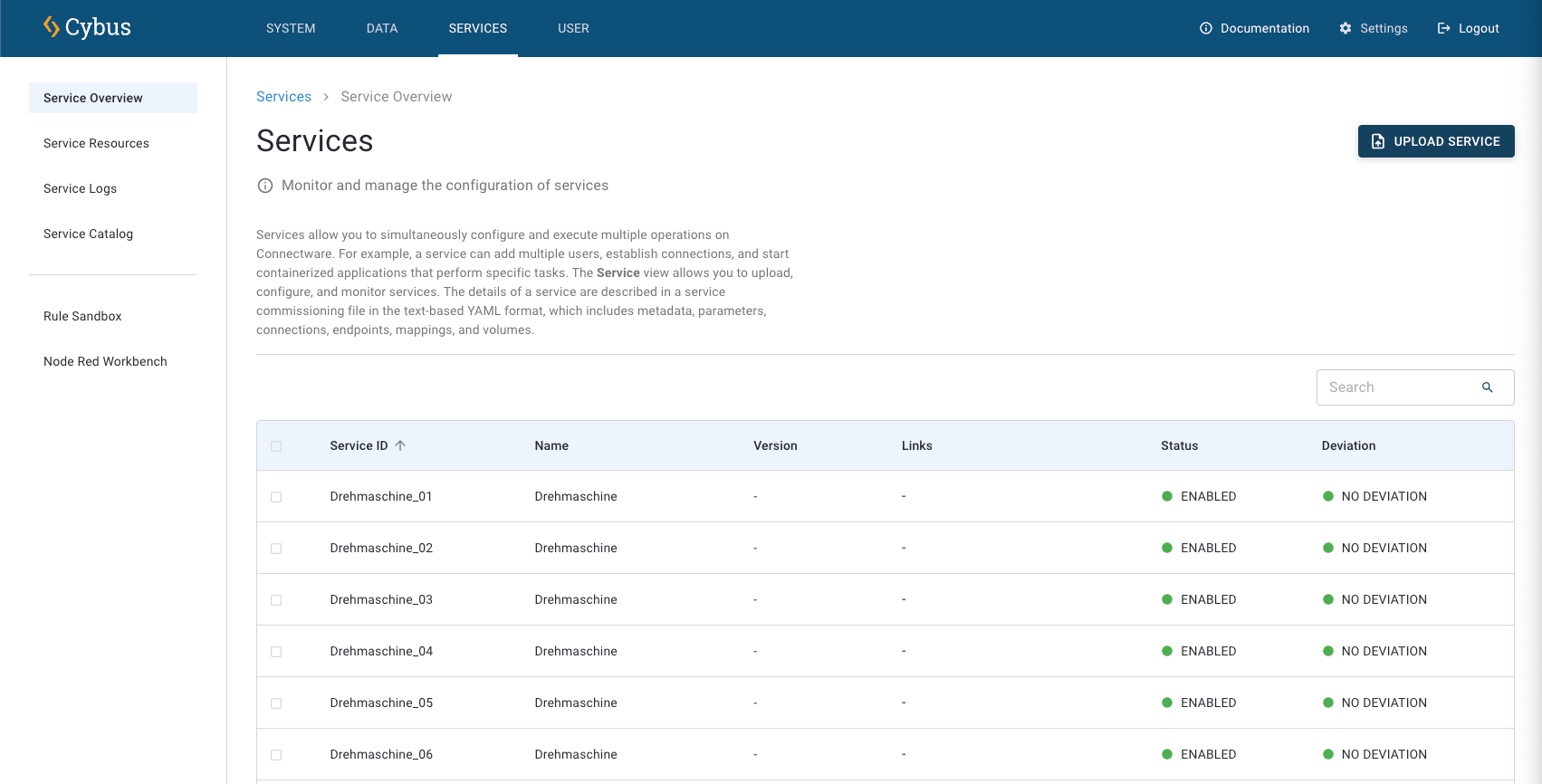Click the Service ID sort arrow
Screen dimensions: 1542x784
click(400, 445)
